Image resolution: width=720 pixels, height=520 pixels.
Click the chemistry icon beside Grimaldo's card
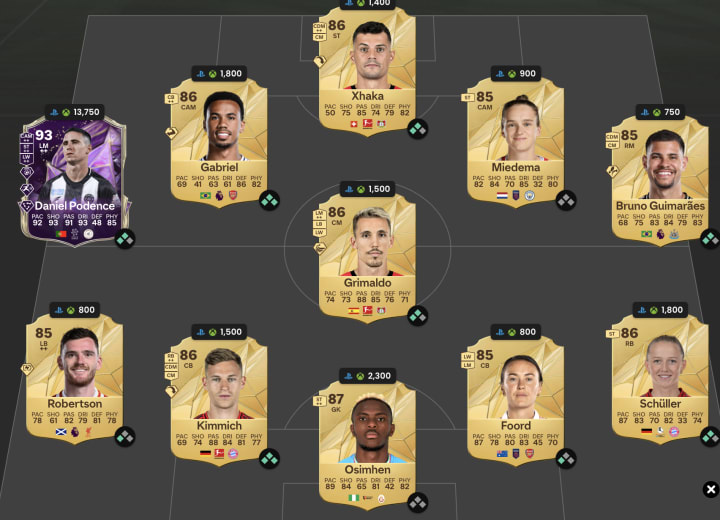[418, 316]
